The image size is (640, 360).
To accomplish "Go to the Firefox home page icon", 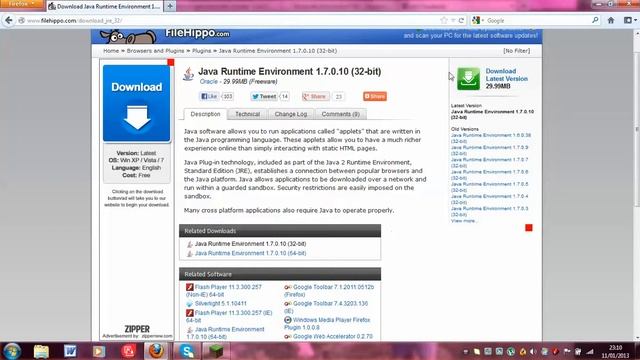I will coord(611,20).
